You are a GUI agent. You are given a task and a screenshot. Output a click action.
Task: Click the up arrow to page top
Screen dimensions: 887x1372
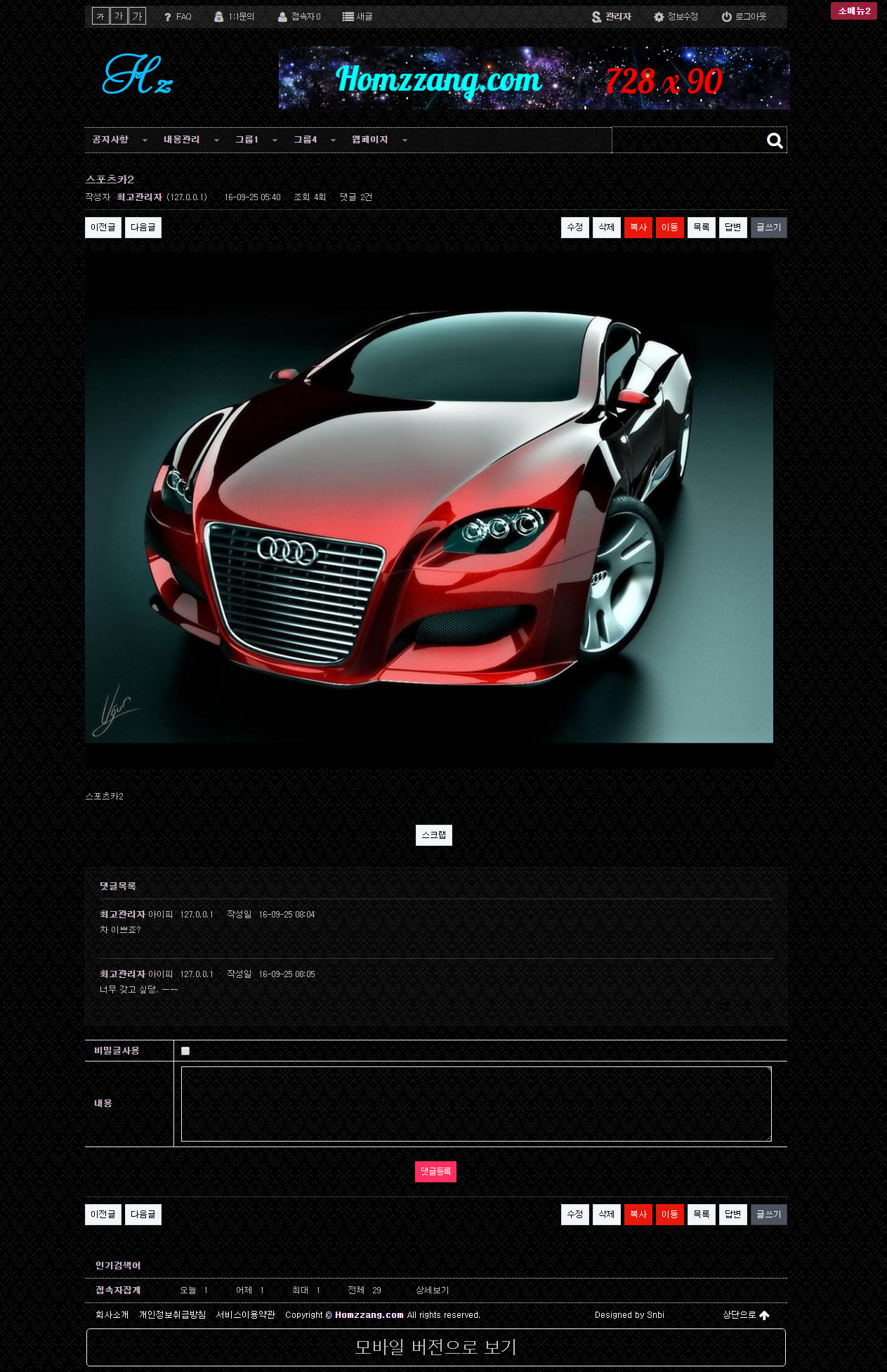point(765,1315)
